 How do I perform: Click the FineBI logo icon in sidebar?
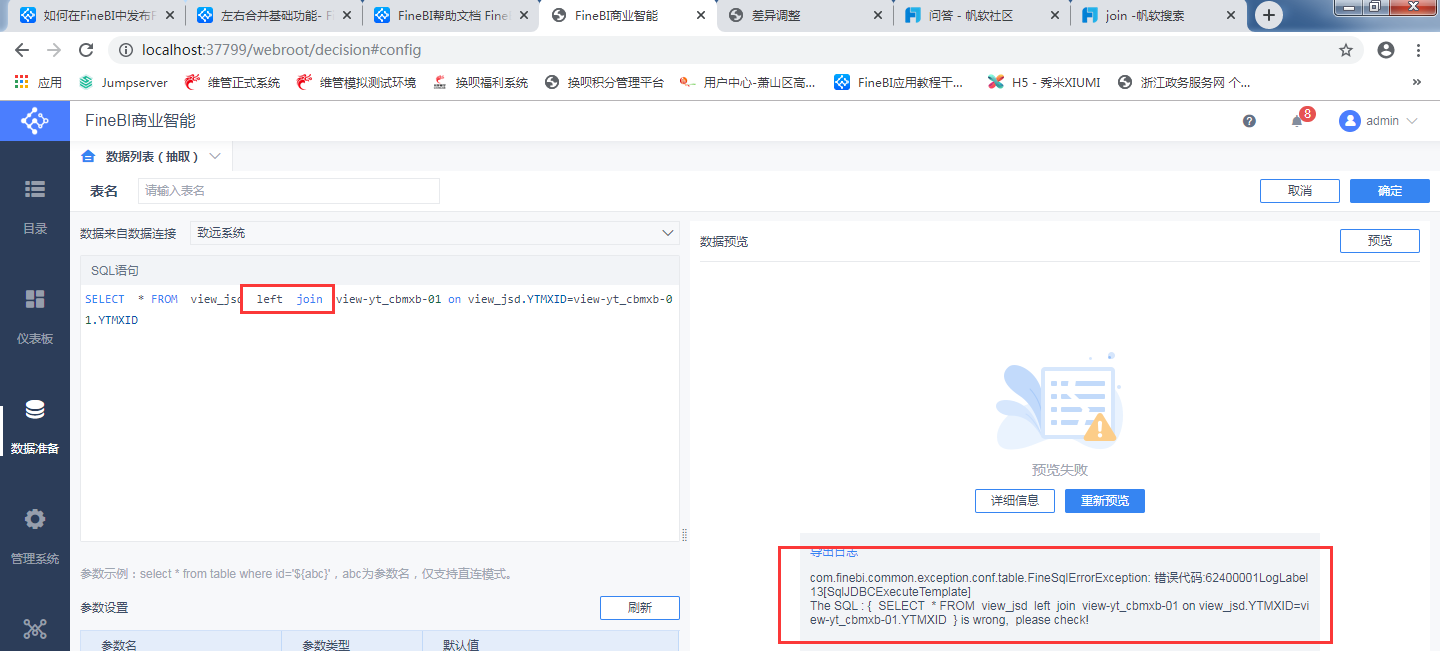35,121
